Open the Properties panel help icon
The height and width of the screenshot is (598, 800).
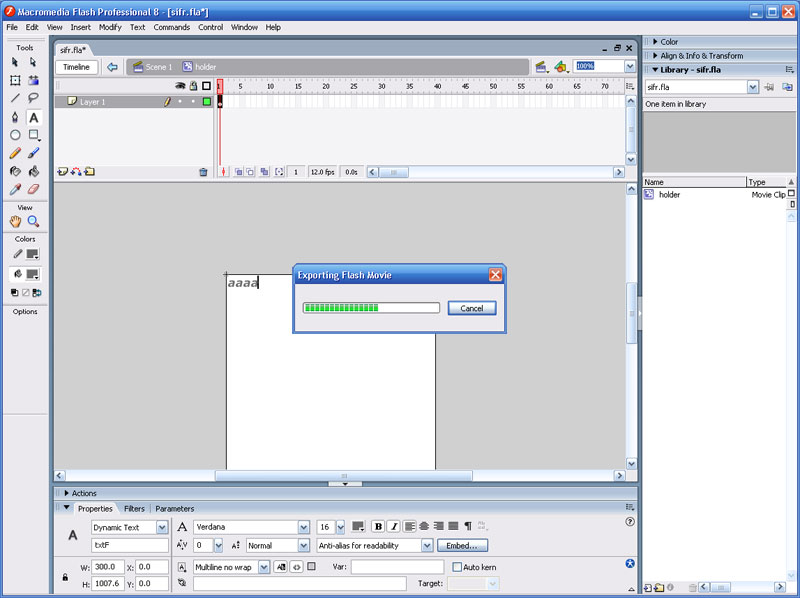[630, 521]
